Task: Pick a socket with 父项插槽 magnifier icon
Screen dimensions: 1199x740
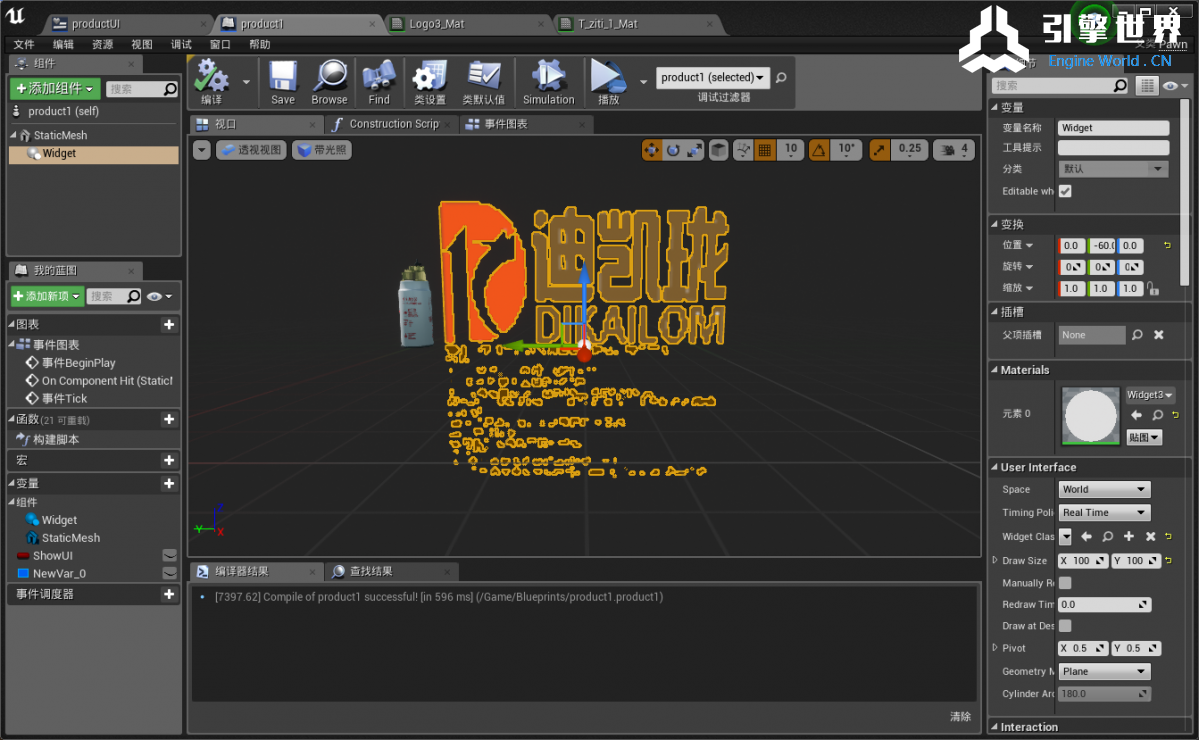Action: (x=1137, y=335)
